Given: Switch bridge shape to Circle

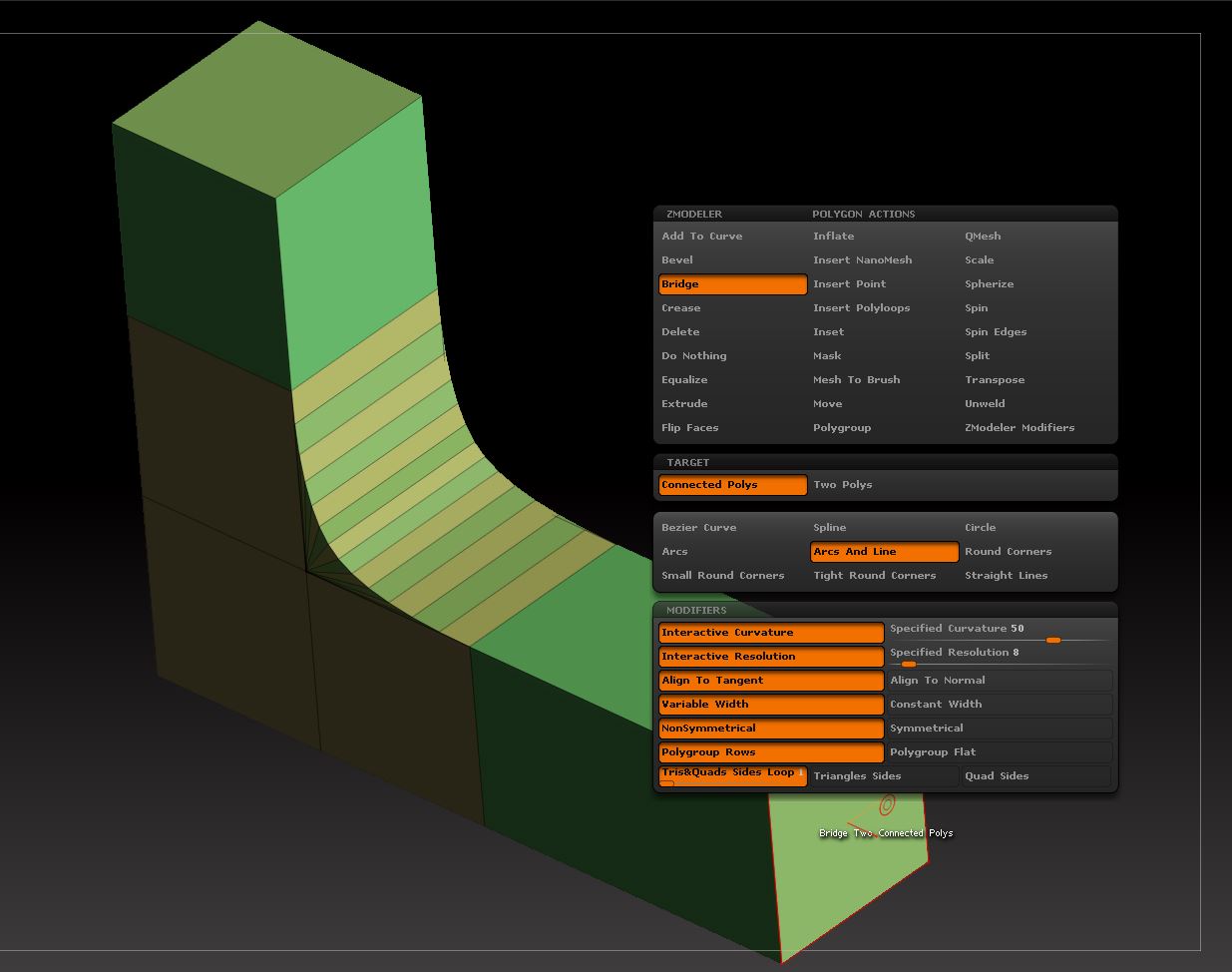Looking at the screenshot, I should pyautogui.click(x=980, y=528).
